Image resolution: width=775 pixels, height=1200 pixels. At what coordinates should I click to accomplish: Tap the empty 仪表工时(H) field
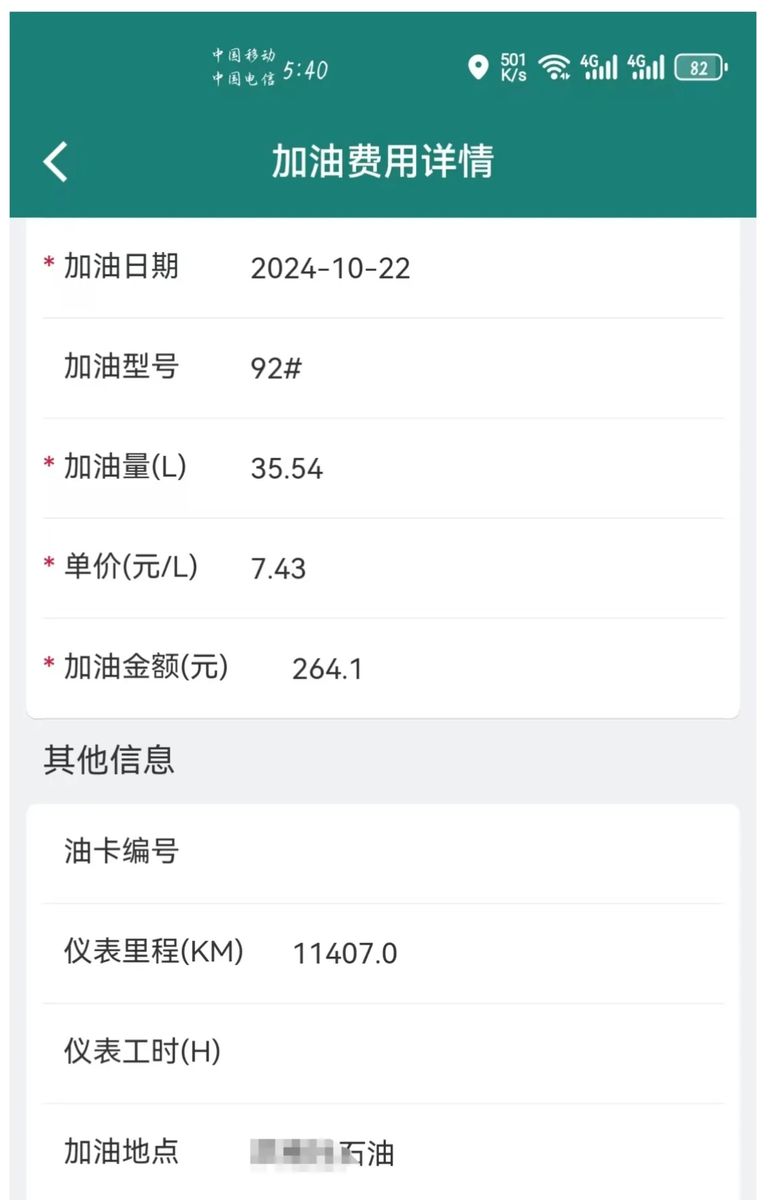coord(450,1053)
